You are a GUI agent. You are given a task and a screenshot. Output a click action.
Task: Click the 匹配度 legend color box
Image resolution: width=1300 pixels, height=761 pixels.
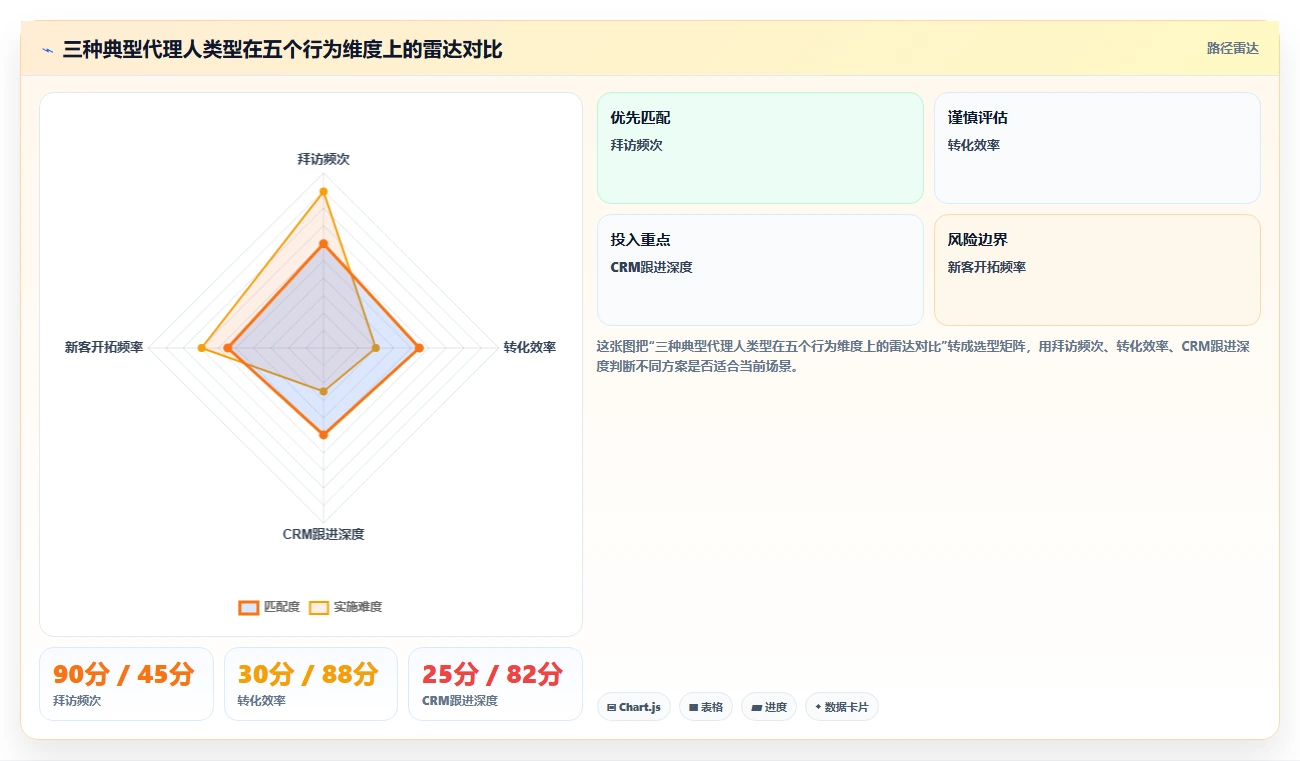point(249,607)
